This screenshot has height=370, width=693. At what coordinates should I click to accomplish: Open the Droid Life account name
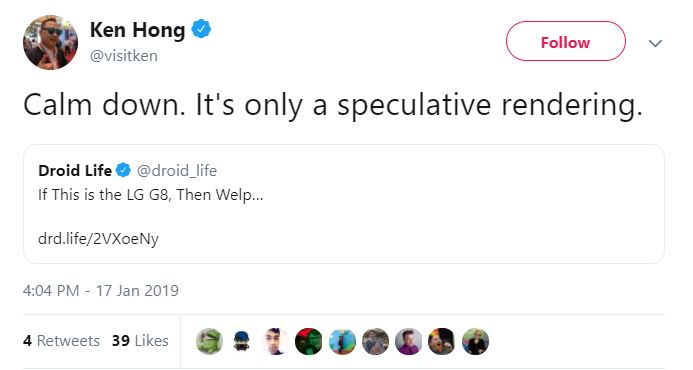75,170
